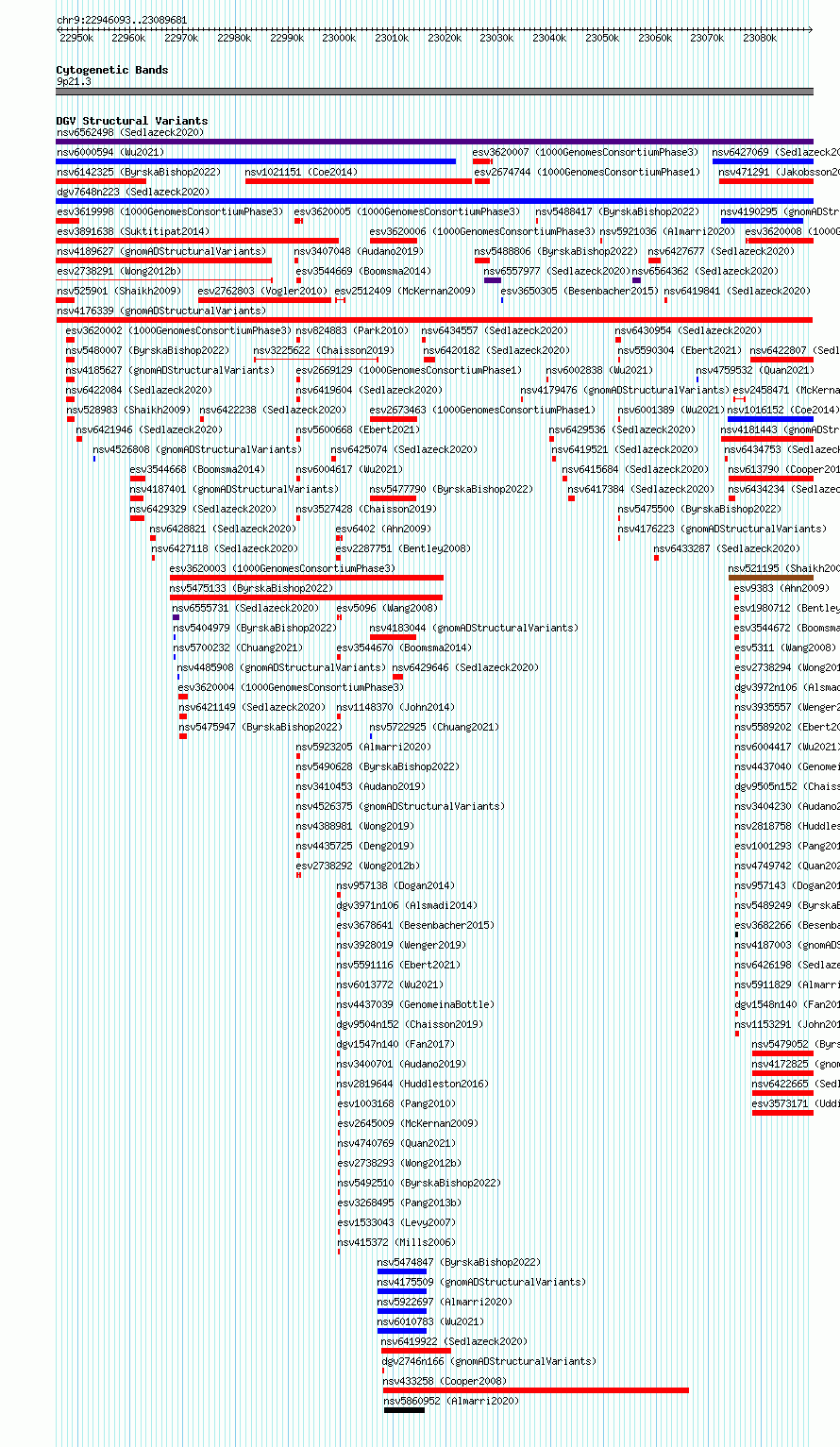Viewport: 840px width, 1447px height.
Task: Open nsv3407048 (Audano2019) variant
Action: pyautogui.click(x=359, y=251)
